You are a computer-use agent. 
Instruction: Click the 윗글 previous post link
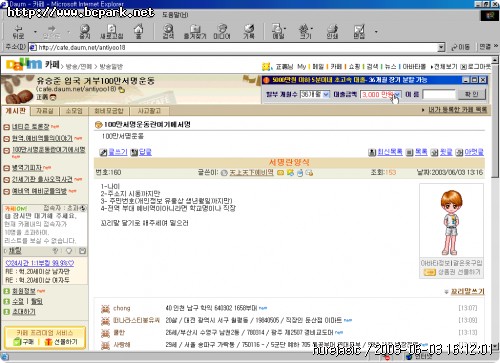tap(446, 152)
